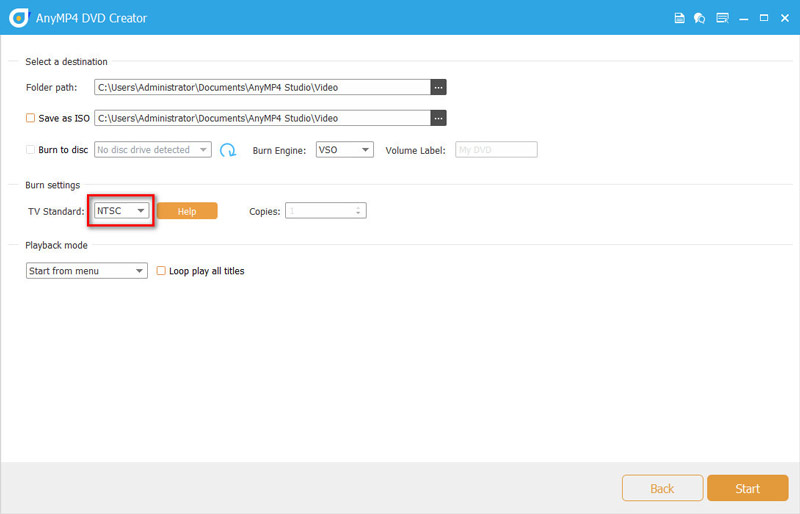Viewport: 800px width, 514px height.
Task: Browse for Folder path location
Action: click(438, 87)
